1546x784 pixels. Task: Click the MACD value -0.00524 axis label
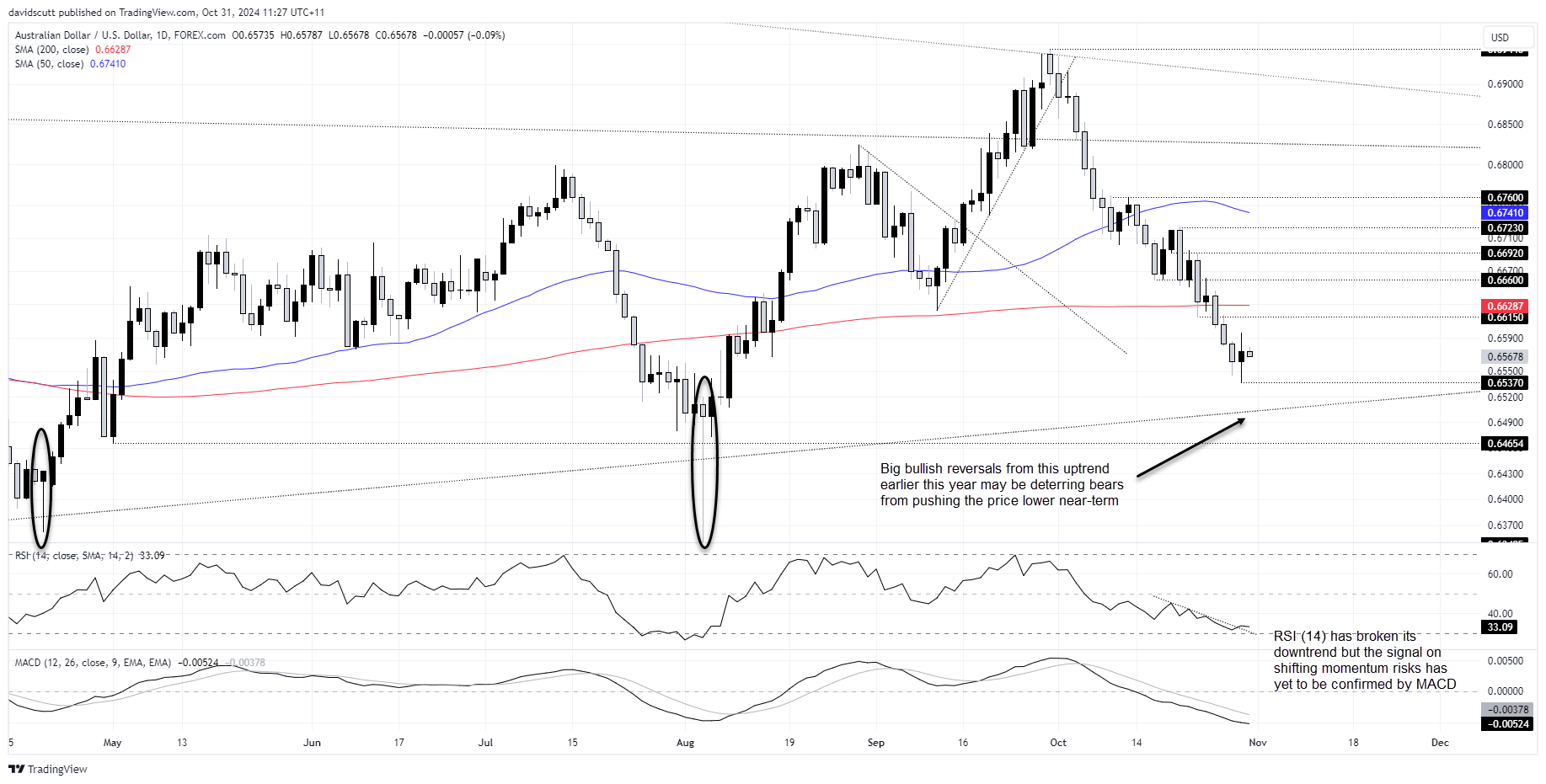[1507, 724]
